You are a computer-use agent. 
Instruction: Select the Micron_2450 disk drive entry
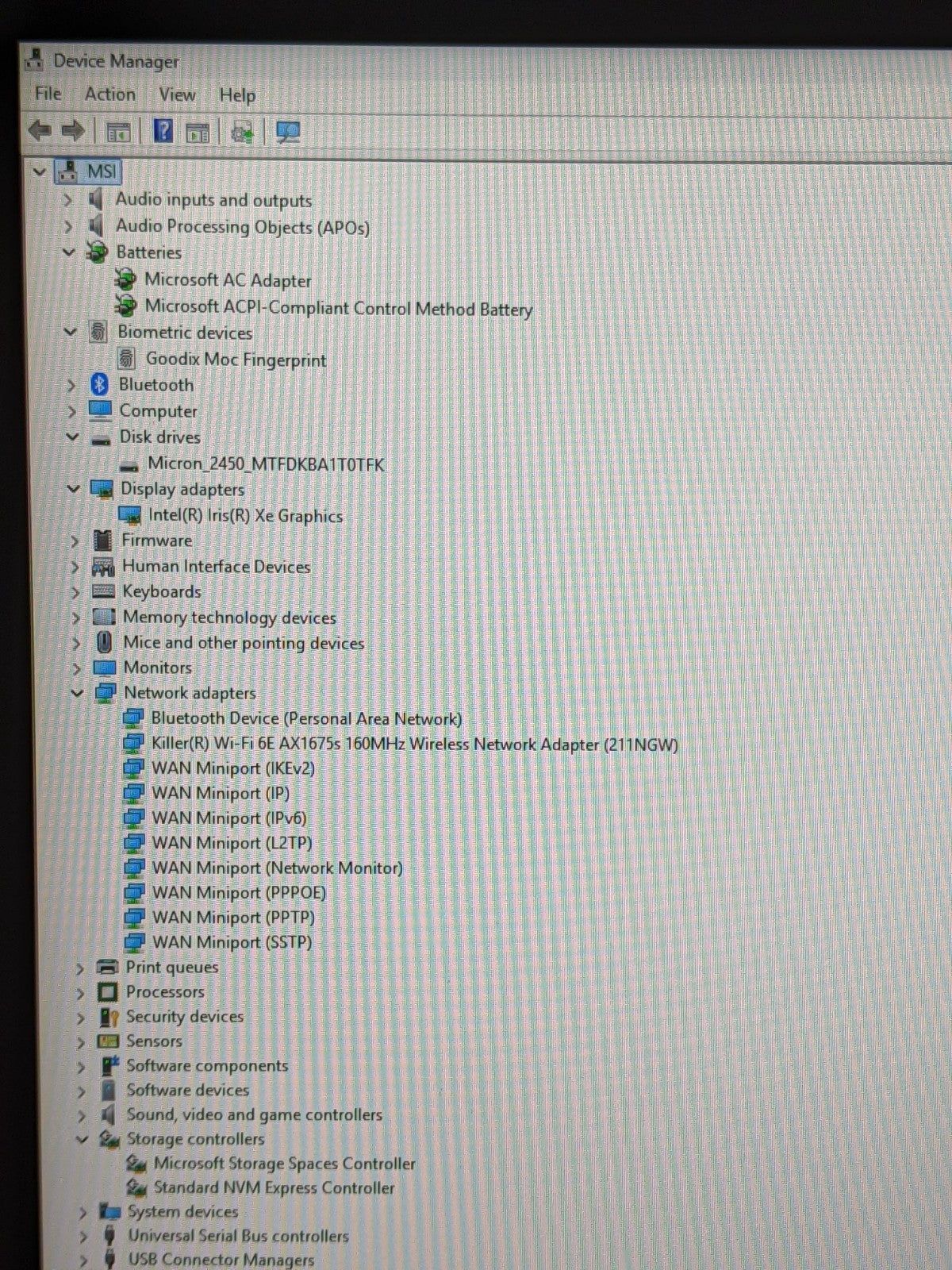coord(266,464)
